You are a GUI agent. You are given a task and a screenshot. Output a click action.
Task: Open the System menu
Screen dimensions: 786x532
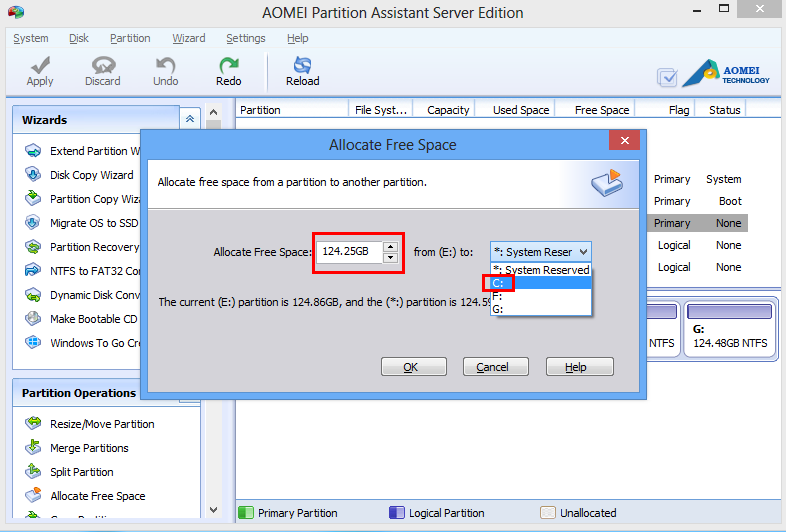(31, 38)
